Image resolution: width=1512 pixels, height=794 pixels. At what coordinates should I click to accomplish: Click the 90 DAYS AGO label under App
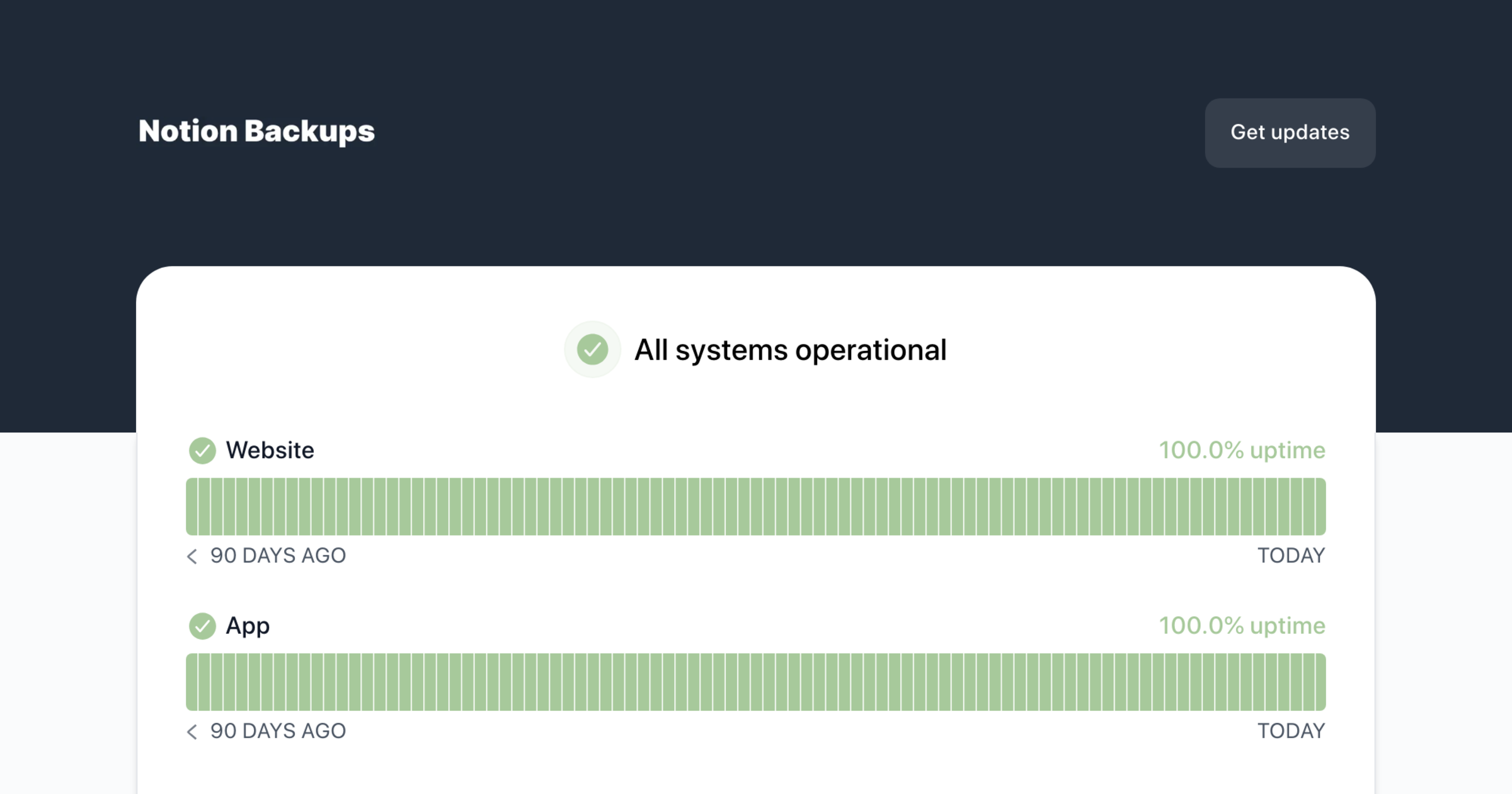click(x=278, y=731)
